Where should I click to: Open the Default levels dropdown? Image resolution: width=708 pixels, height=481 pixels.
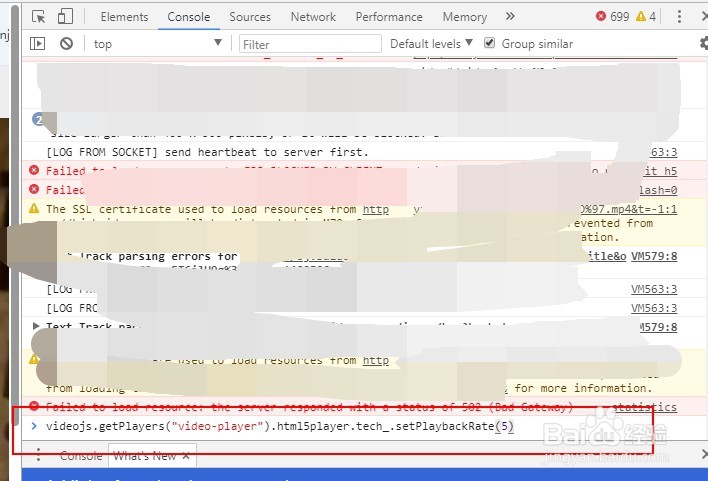click(431, 43)
